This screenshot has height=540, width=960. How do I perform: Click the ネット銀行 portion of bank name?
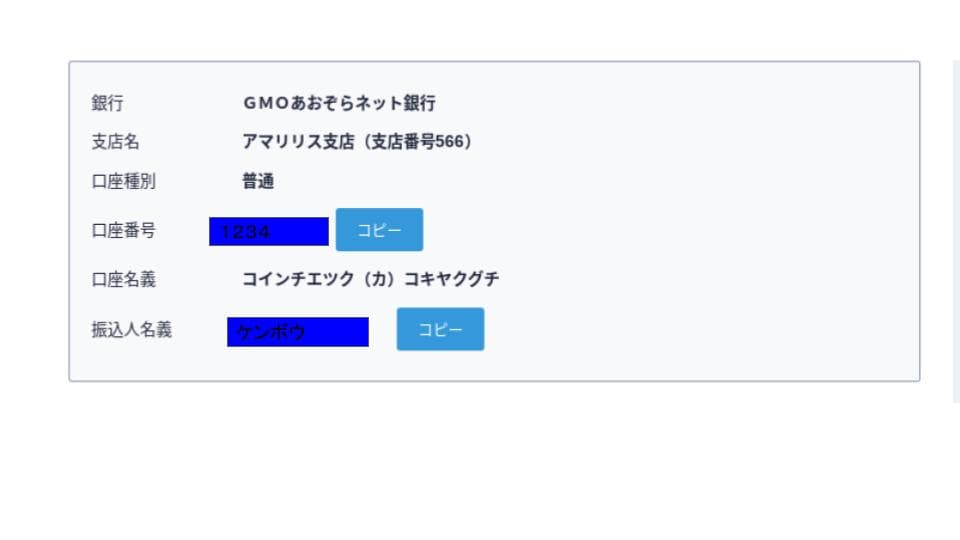click(396, 103)
